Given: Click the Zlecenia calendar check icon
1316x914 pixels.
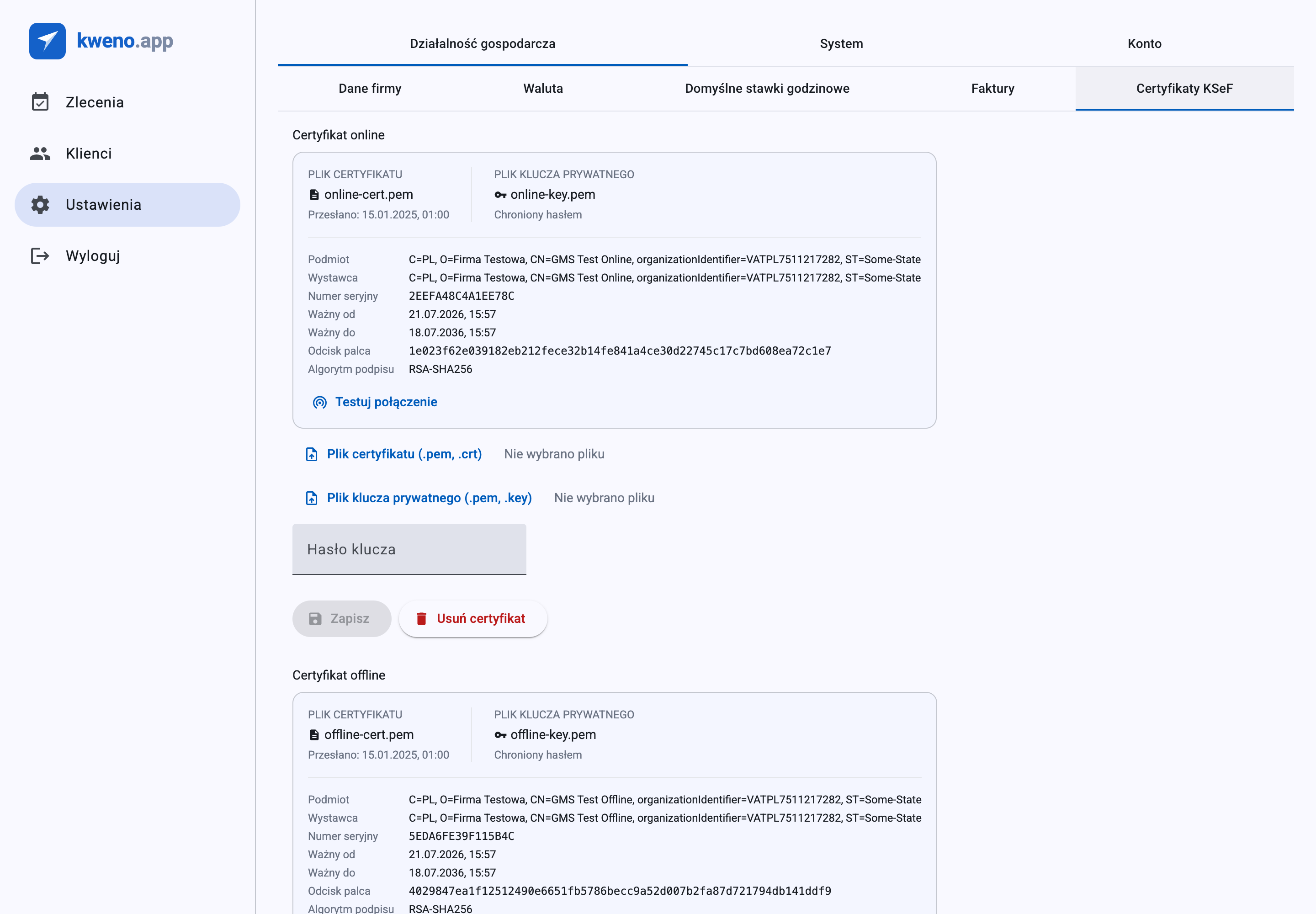Looking at the screenshot, I should 40,102.
